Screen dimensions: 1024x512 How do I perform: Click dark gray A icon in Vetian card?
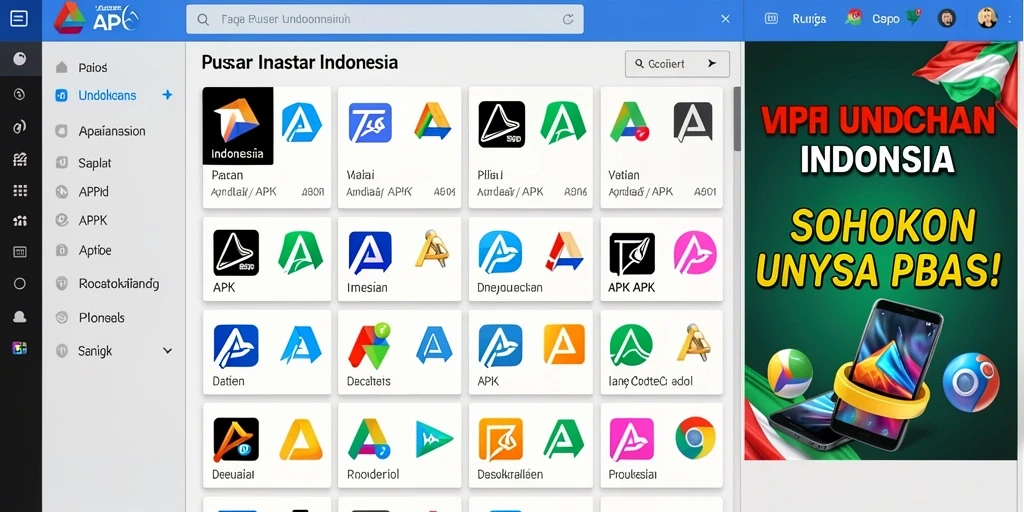693,123
